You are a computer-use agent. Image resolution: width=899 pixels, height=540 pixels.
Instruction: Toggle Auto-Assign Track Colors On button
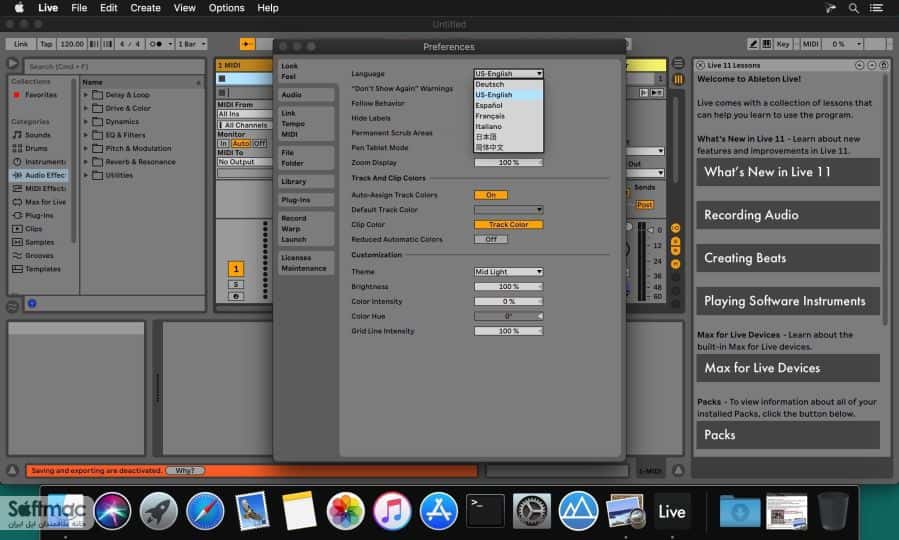(491, 195)
